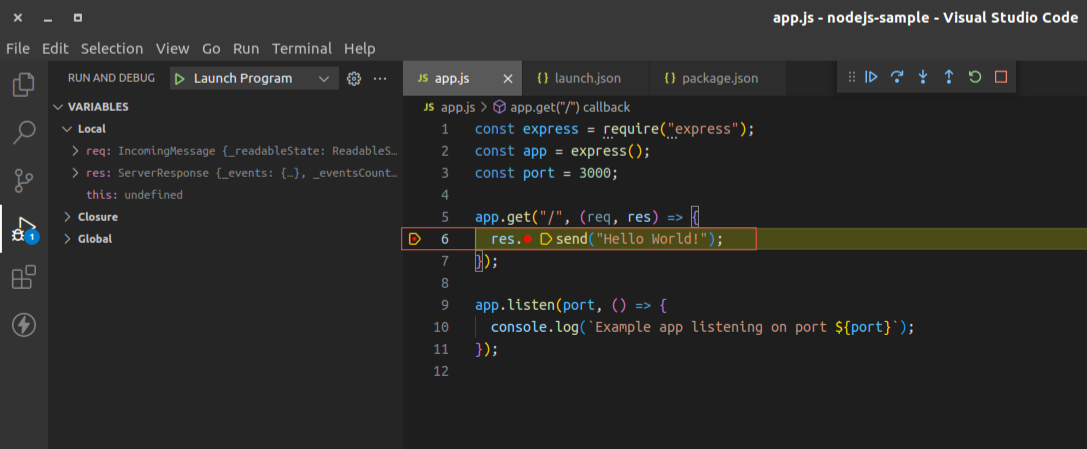Open launch.json via the gear icon
Image resolution: width=1087 pixels, height=449 pixels.
(354, 78)
